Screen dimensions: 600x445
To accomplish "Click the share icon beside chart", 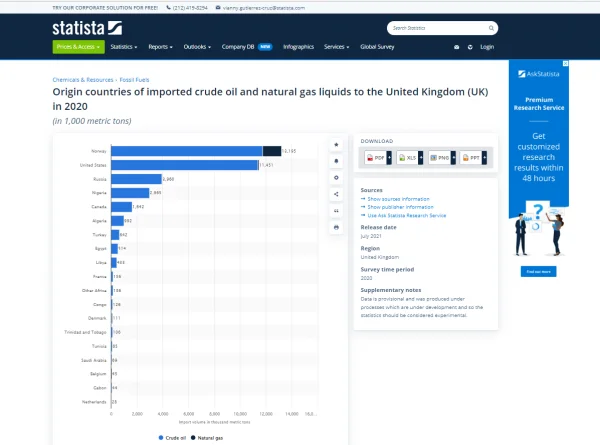I will (336, 194).
